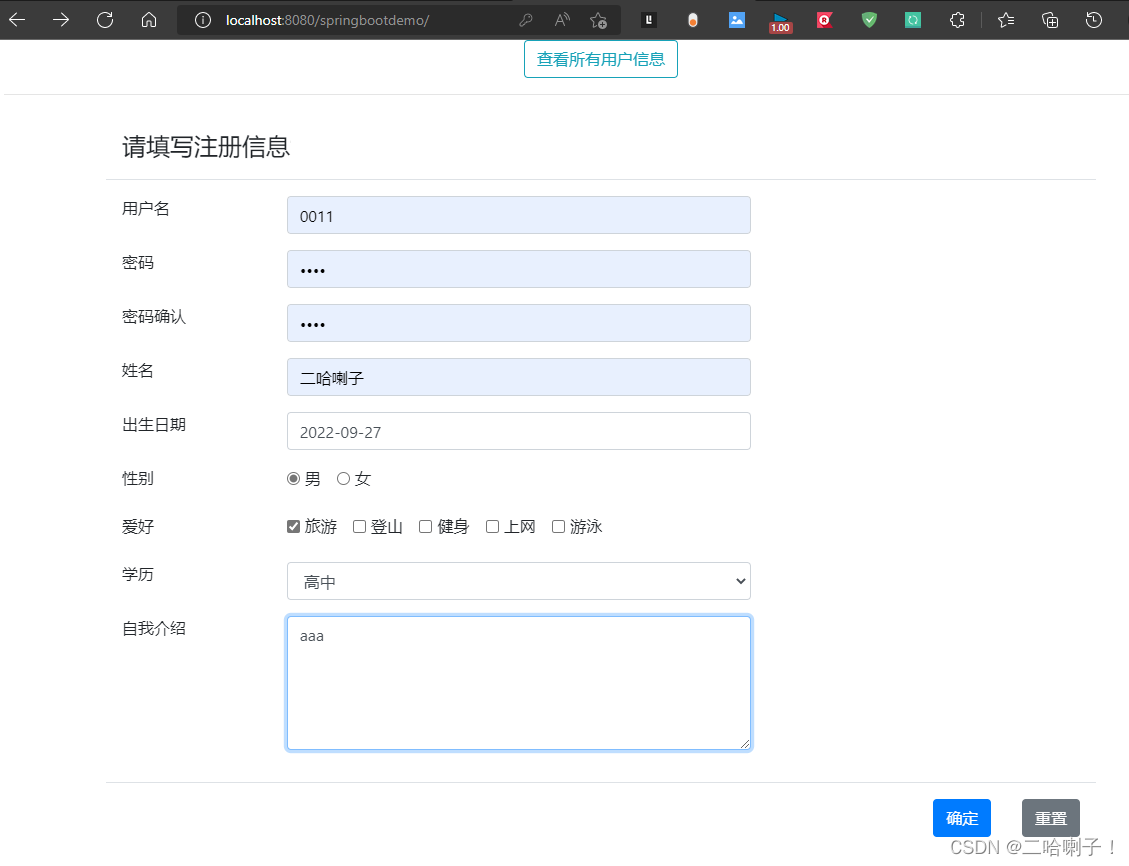Start Read Aloud from the address bar
Screen dimensions: 1129x866
561,19
